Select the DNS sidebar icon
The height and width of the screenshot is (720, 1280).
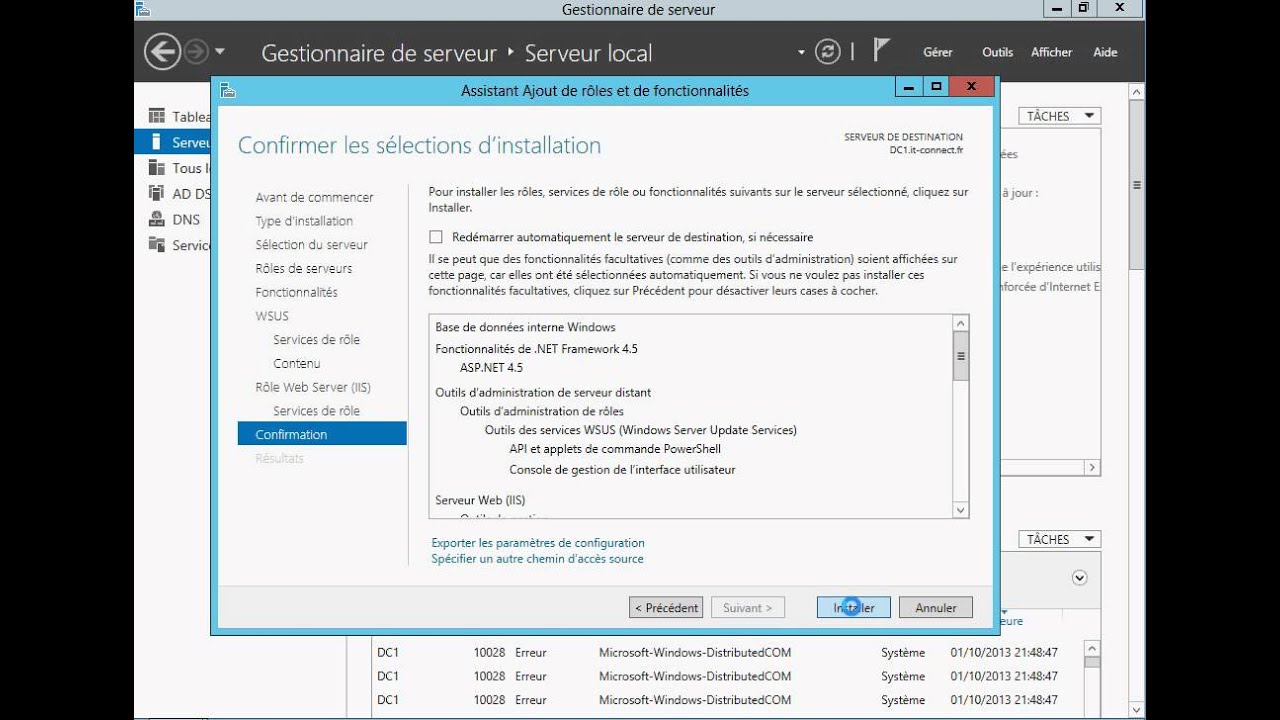[x=156, y=219]
